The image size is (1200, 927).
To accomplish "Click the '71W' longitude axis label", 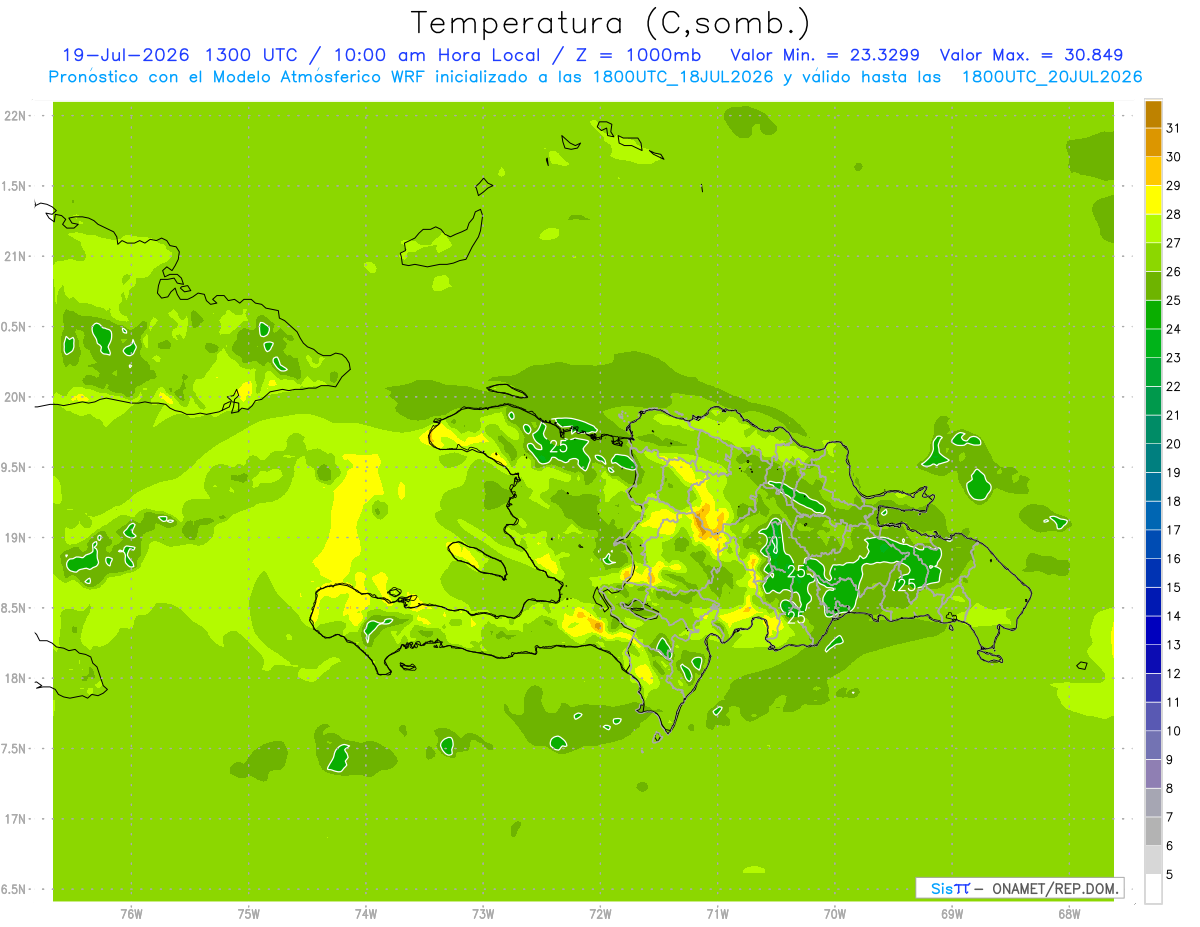I will pyautogui.click(x=717, y=913).
